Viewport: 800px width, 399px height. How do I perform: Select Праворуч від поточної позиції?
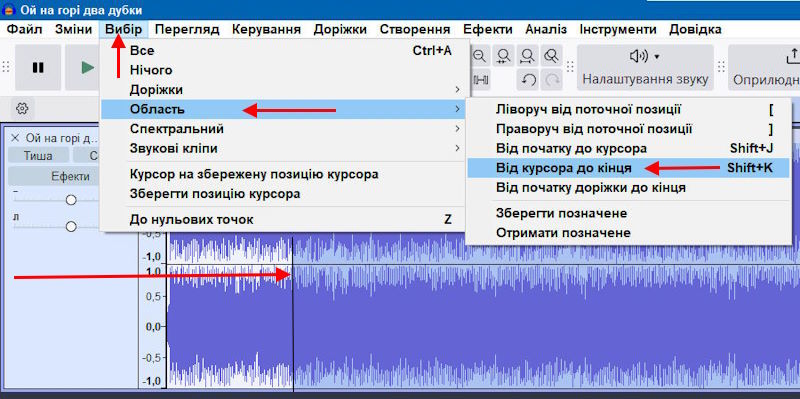[629, 129]
